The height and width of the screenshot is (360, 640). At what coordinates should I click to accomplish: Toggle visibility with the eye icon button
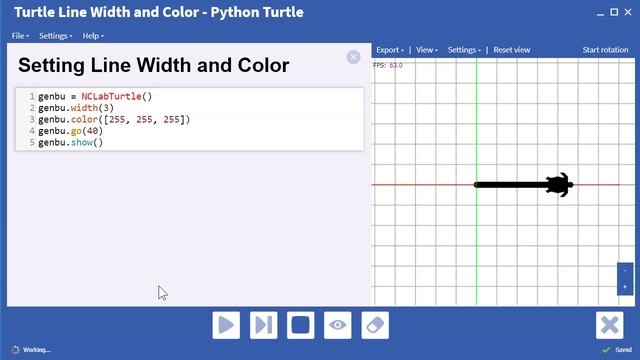[x=338, y=325]
